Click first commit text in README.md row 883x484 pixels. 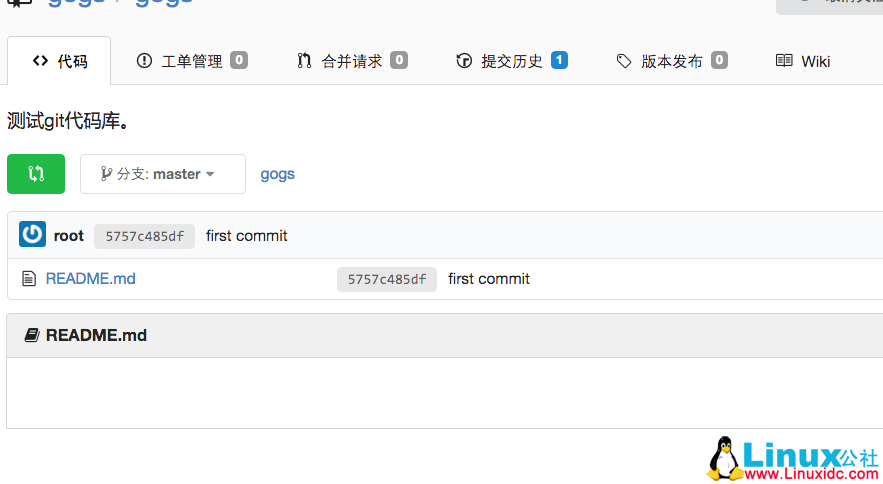489,279
